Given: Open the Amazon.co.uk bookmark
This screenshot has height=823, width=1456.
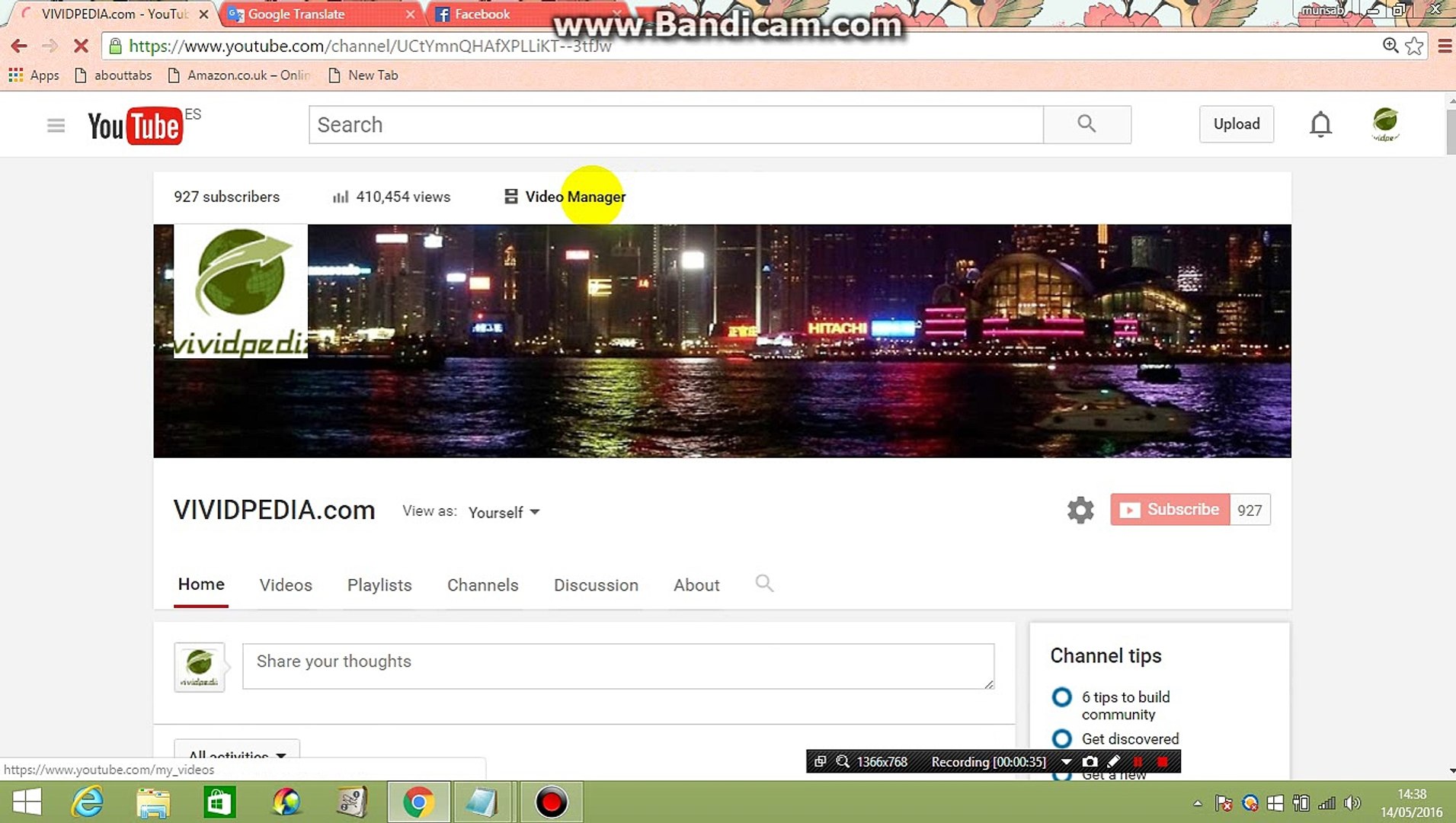Looking at the screenshot, I should pos(239,75).
